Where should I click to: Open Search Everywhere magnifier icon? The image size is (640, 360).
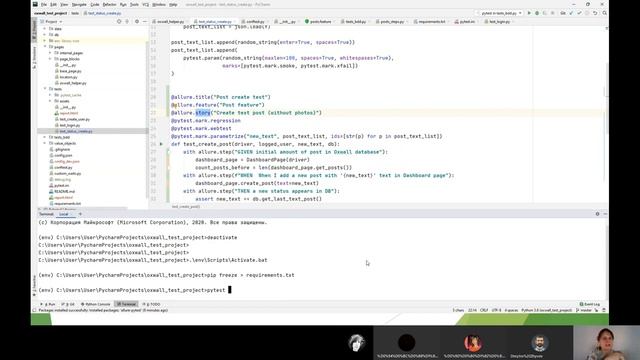click(604, 13)
